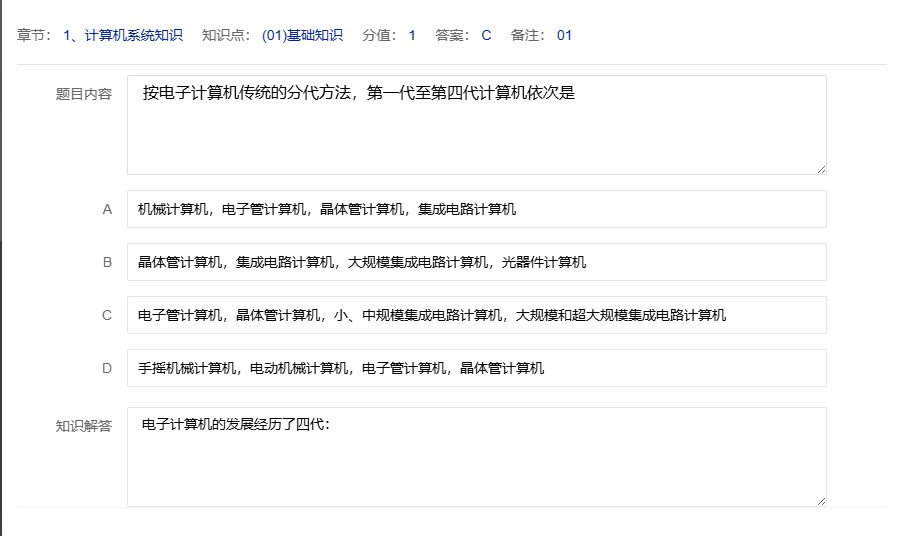Image resolution: width=901 pixels, height=536 pixels.
Task: Click the option A letter label
Action: [107, 209]
